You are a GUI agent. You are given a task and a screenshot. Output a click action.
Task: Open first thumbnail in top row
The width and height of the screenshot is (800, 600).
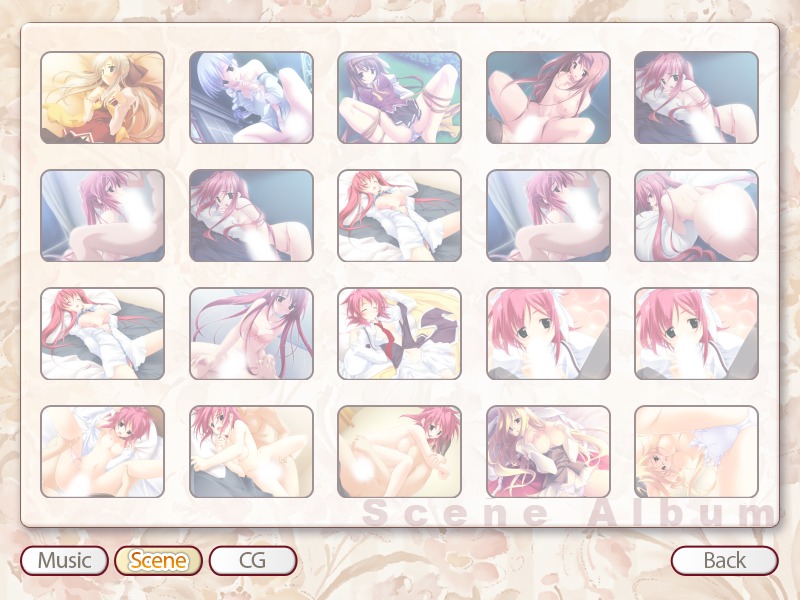103,97
